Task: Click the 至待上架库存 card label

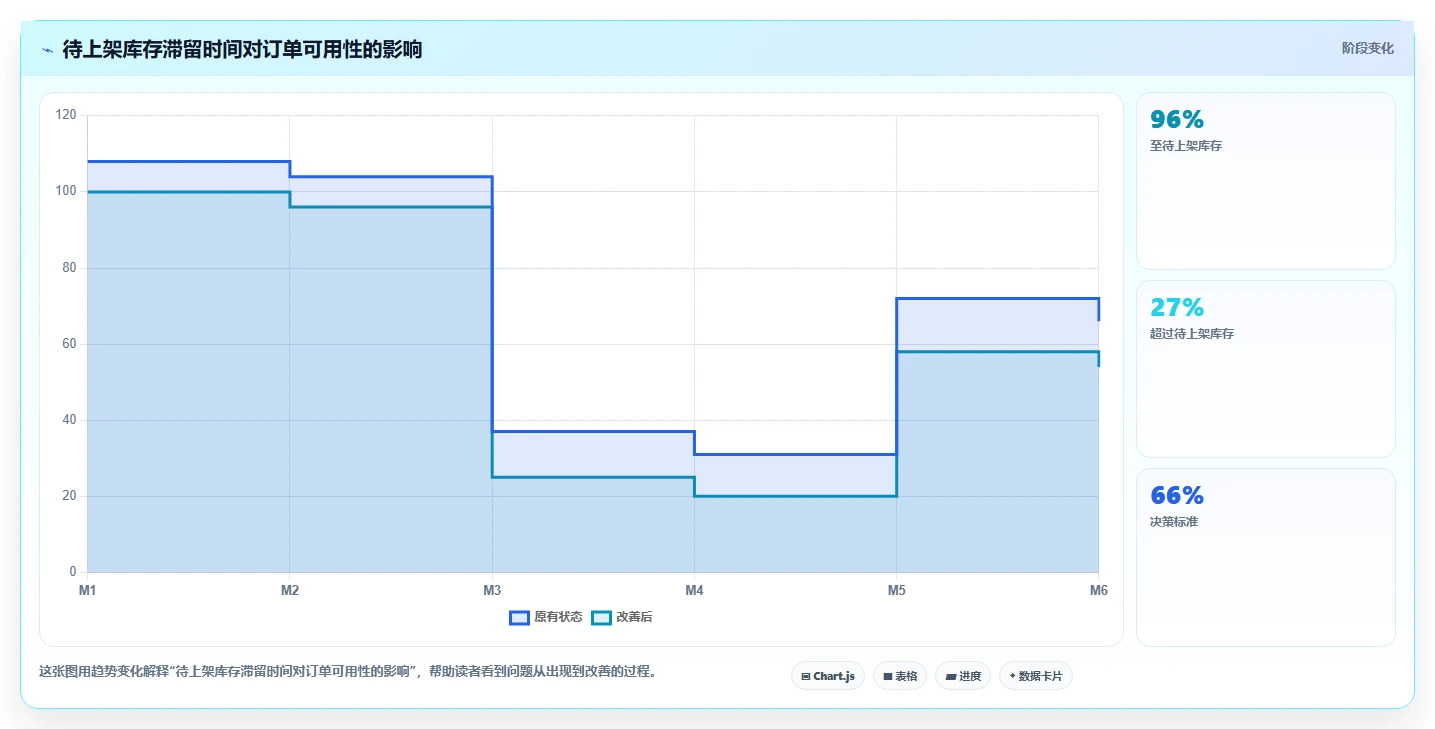Action: point(1186,146)
